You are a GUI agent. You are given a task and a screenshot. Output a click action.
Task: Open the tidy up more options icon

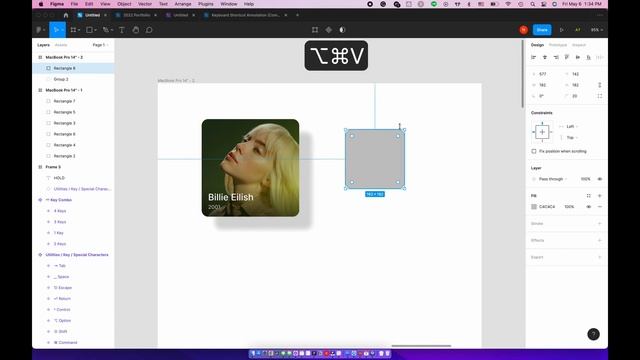(600, 58)
